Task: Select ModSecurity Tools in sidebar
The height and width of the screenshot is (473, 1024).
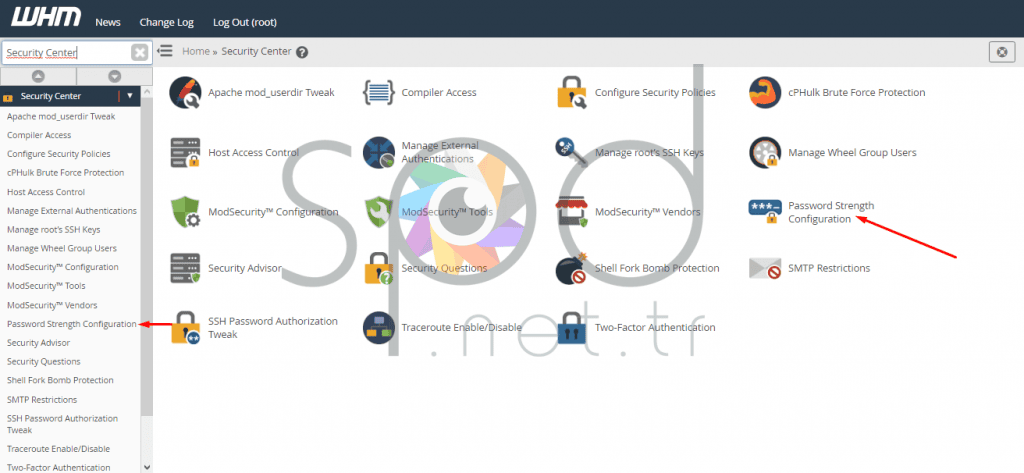Action: pyautogui.click(x=46, y=285)
